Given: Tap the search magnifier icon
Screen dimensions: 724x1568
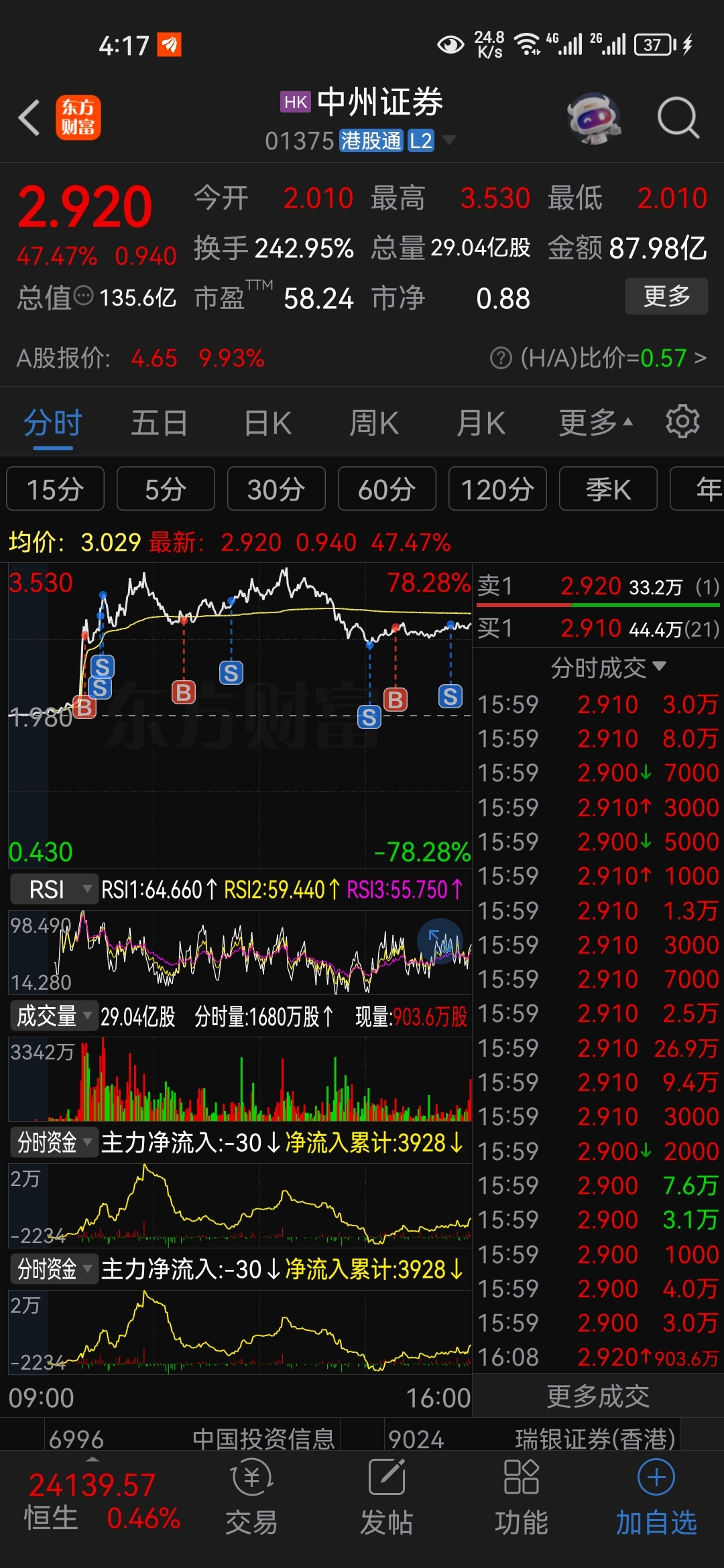Looking at the screenshot, I should point(678,118).
